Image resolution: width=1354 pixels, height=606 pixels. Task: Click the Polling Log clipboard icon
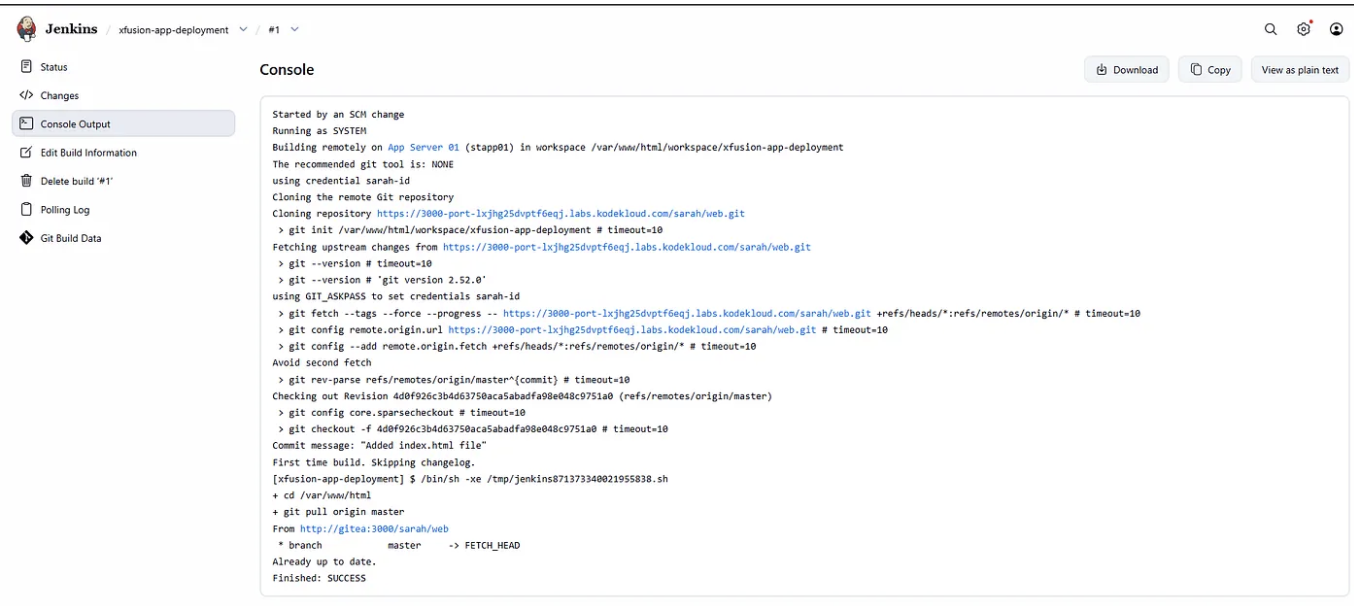coord(27,210)
